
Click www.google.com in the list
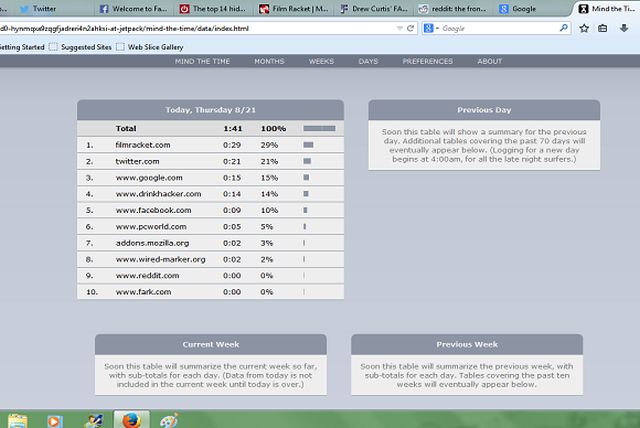coord(149,178)
